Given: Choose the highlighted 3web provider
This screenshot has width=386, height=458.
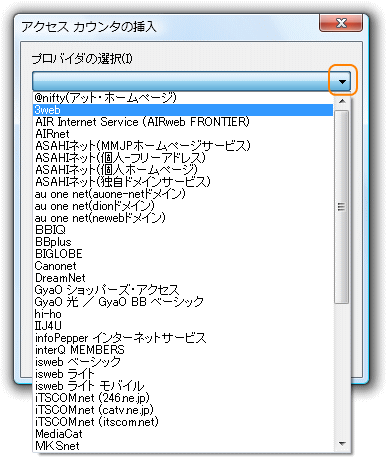Looking at the screenshot, I should pos(183,110).
